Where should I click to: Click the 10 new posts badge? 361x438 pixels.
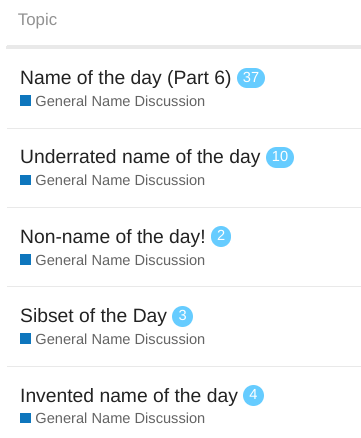click(x=280, y=157)
